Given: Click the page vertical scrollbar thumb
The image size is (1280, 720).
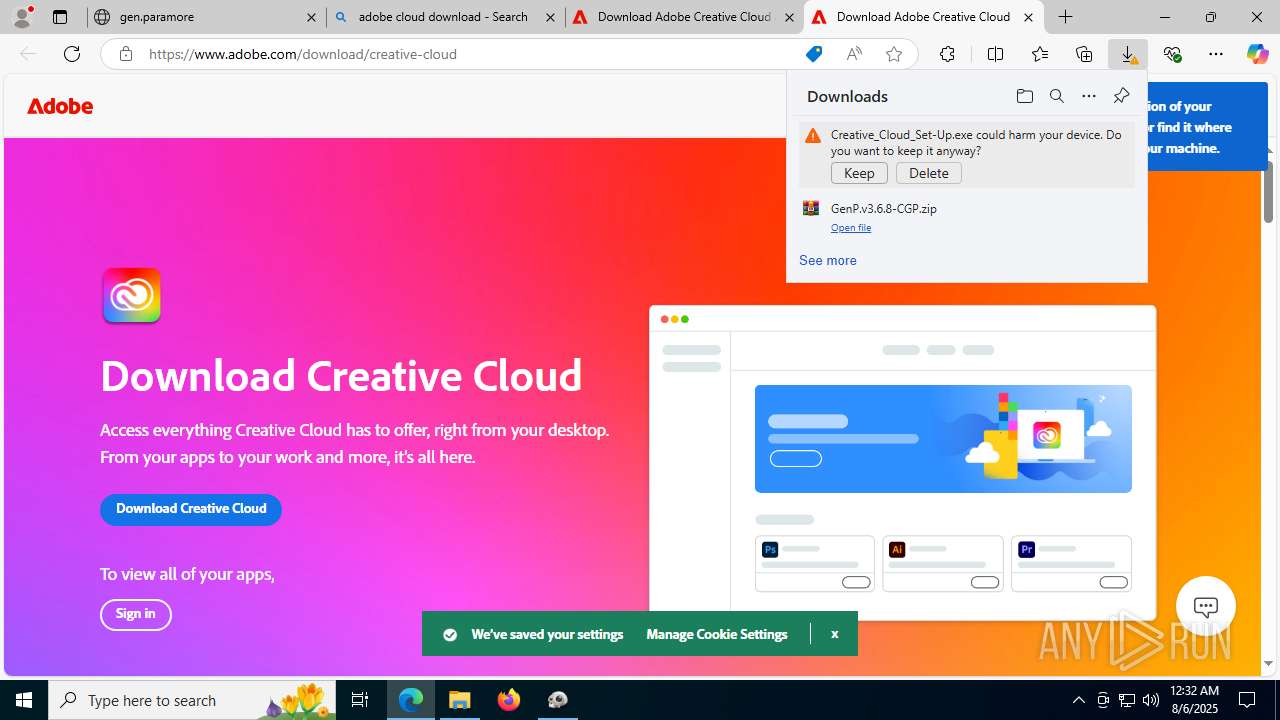Looking at the screenshot, I should (1268, 190).
